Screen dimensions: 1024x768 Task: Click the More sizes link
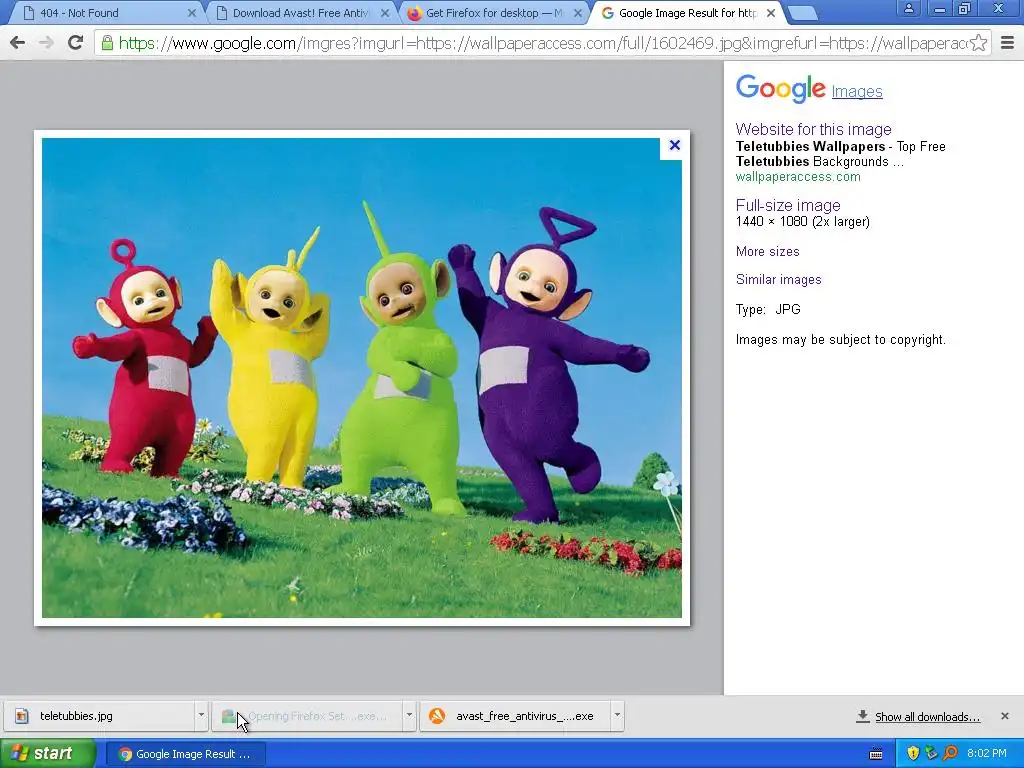[x=767, y=251]
